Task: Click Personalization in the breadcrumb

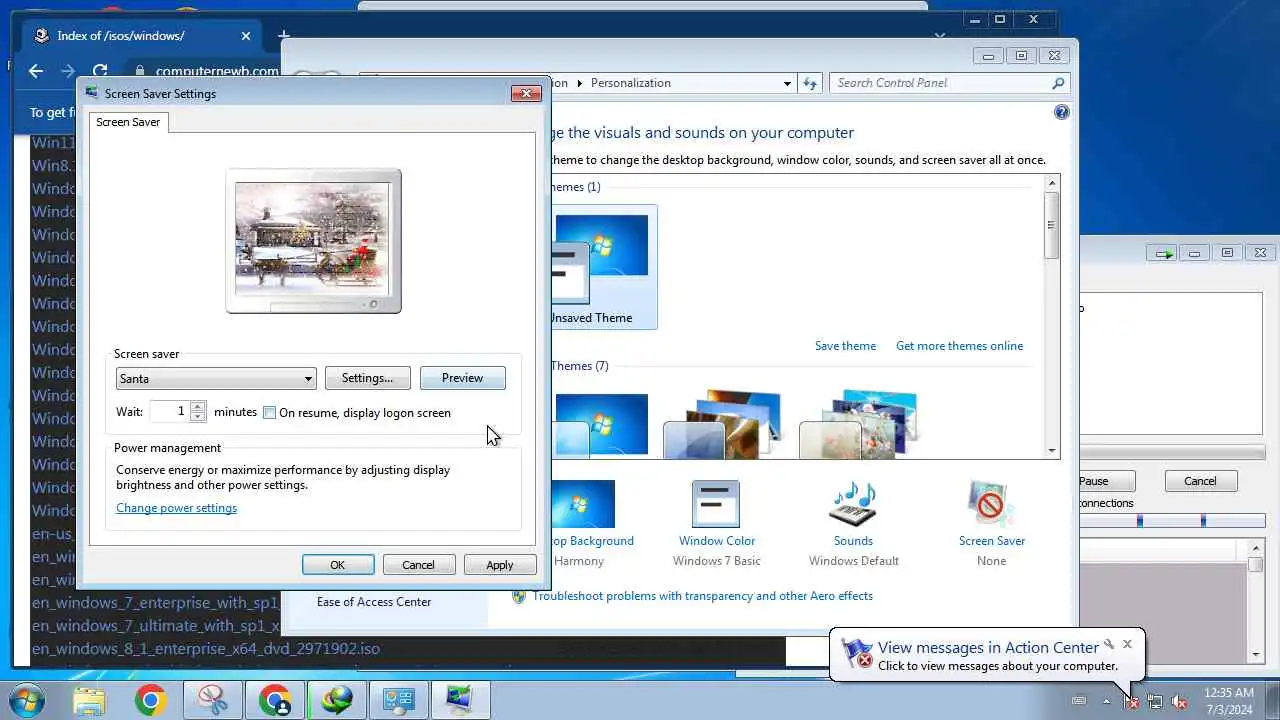Action: [x=630, y=83]
